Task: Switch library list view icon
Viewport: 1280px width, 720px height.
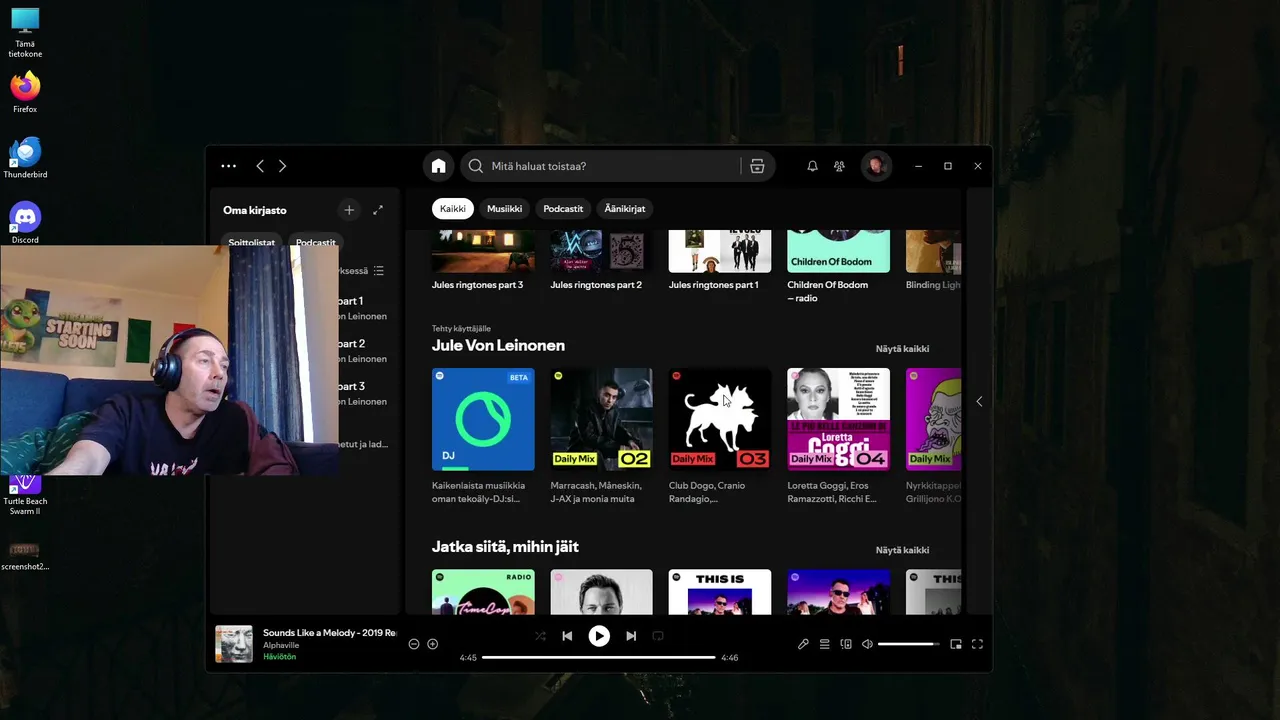Action: coord(378,271)
